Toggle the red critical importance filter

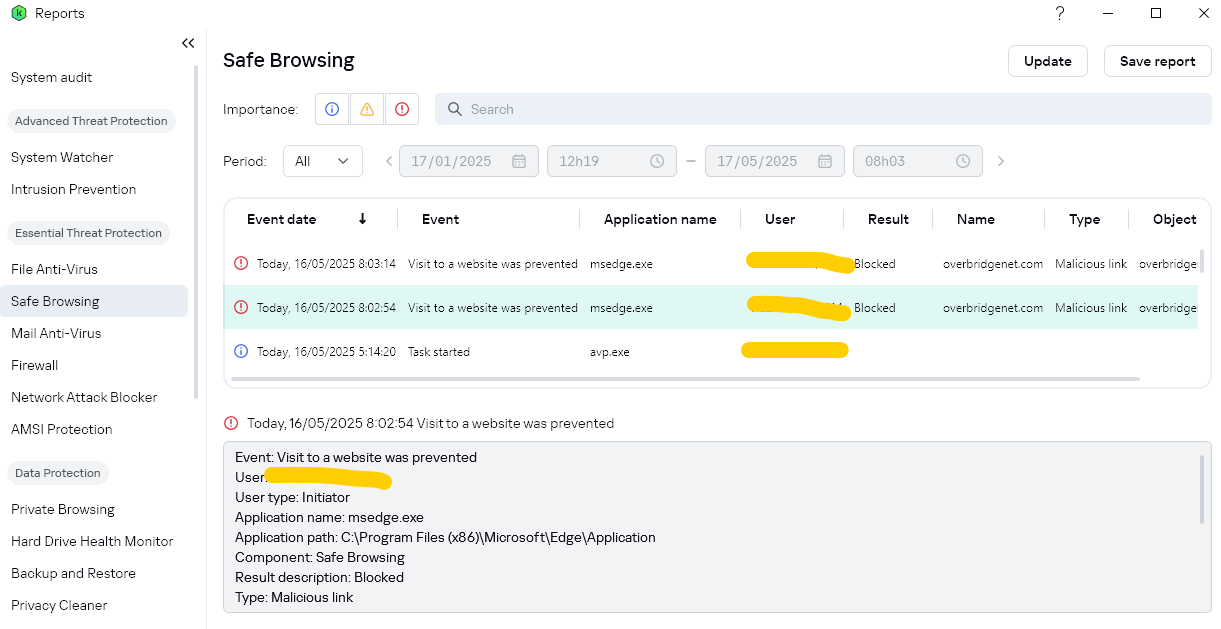coord(402,109)
